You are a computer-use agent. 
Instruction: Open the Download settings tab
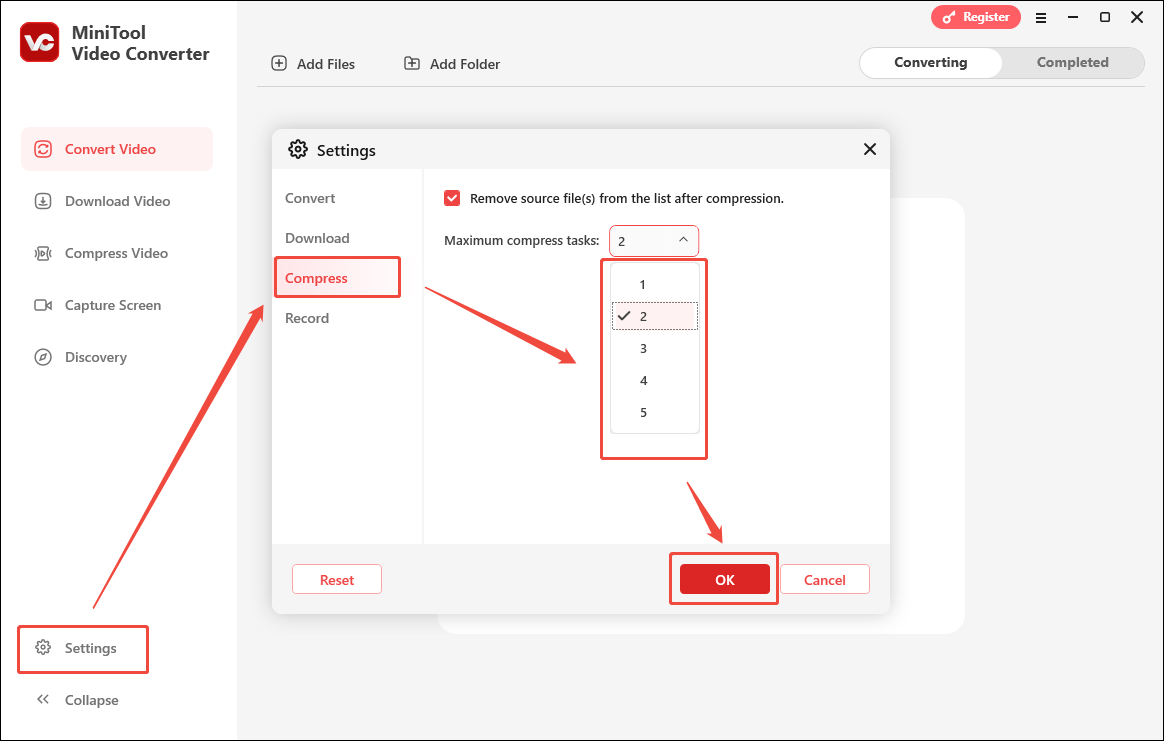pyautogui.click(x=317, y=238)
